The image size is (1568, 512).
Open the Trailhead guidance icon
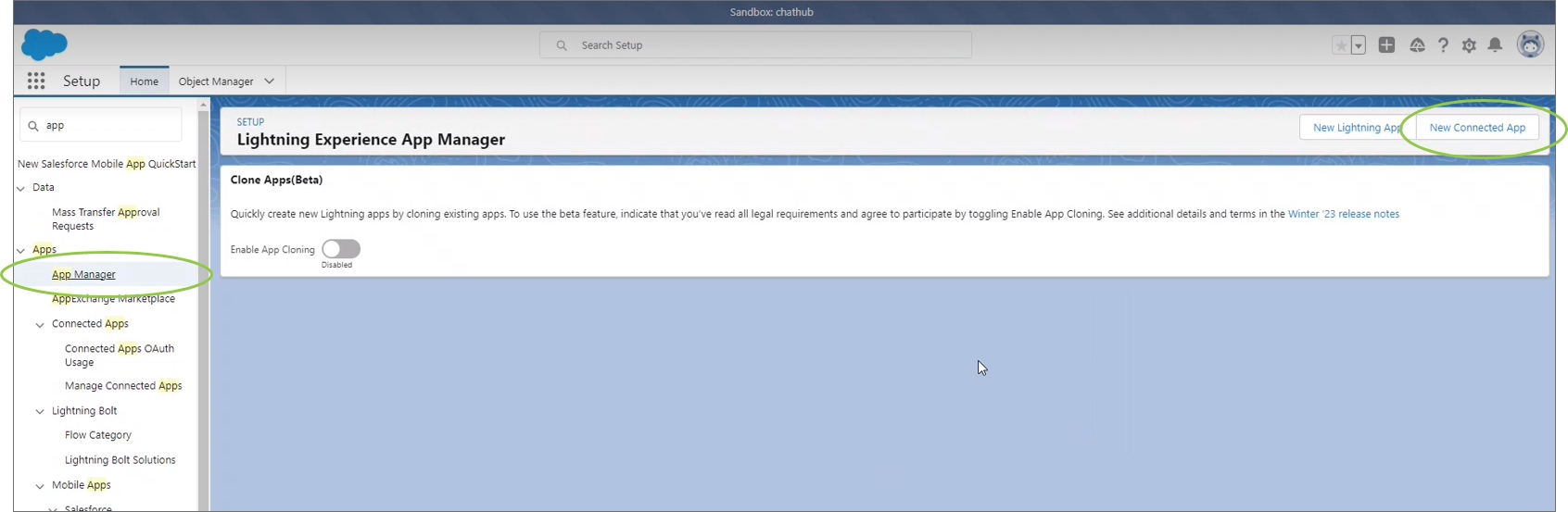click(x=1417, y=45)
